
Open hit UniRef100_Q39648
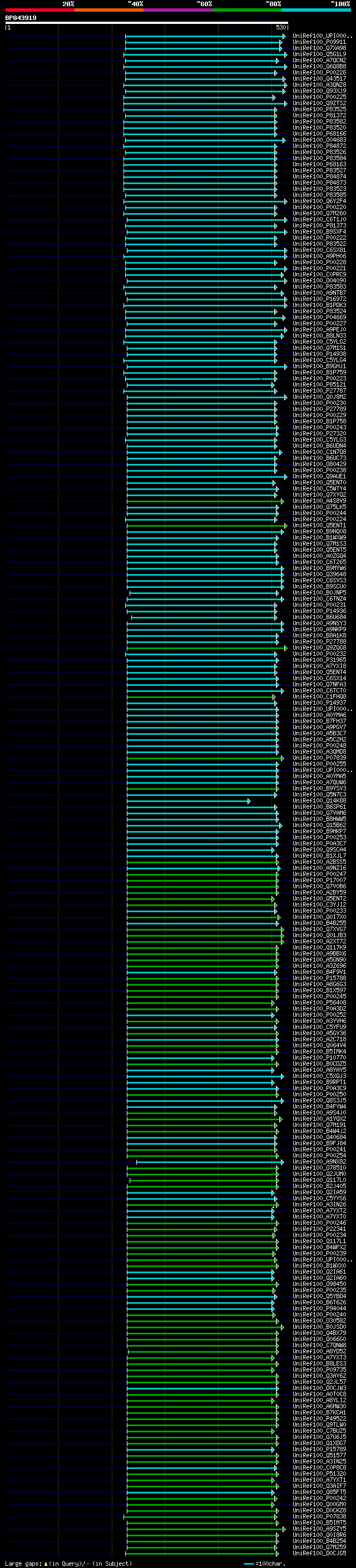(x=319, y=575)
